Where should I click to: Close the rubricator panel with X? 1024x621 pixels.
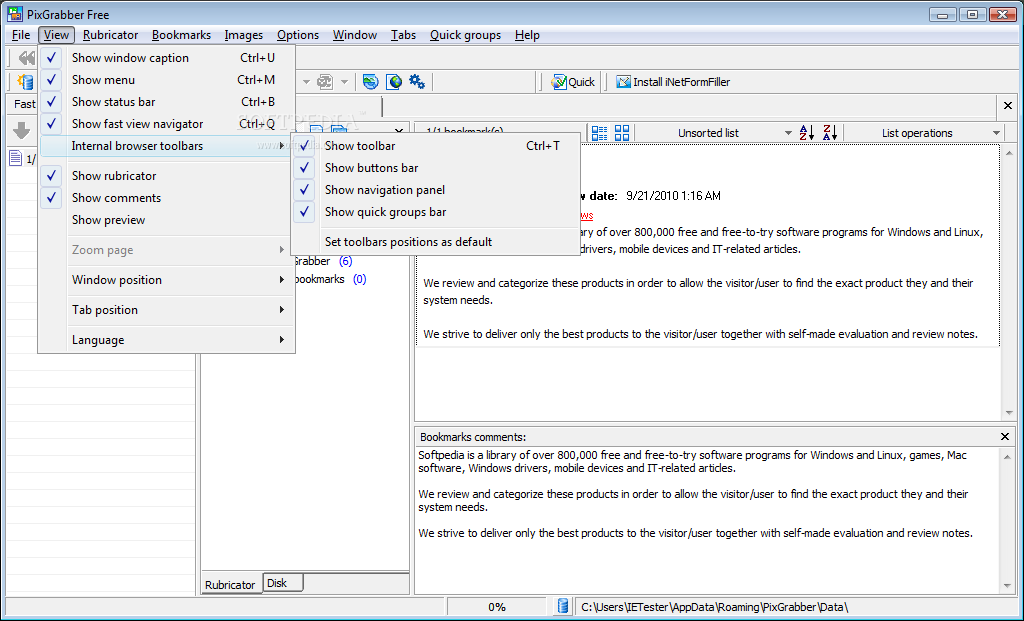[x=399, y=130]
